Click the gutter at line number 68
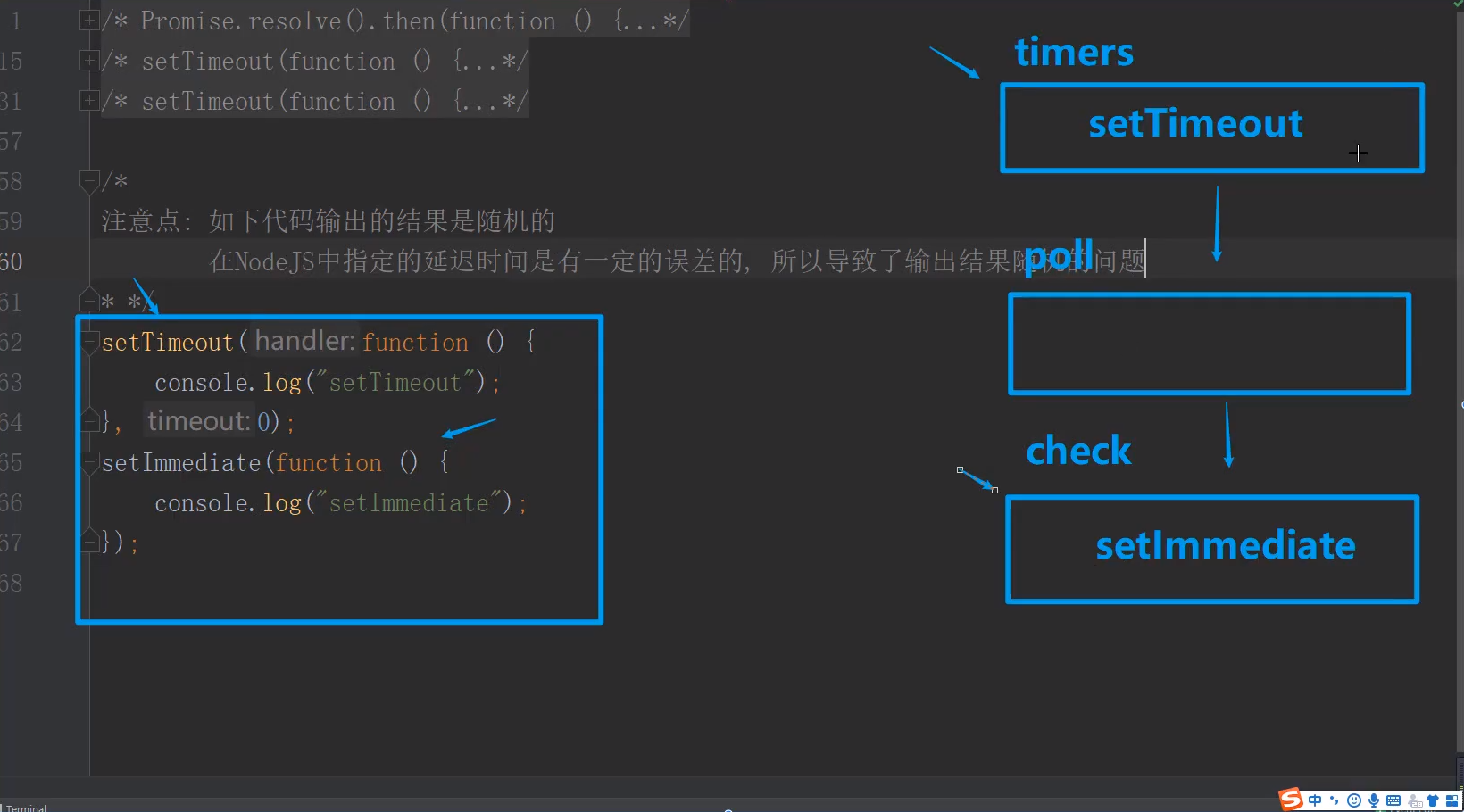Viewport: 1464px width, 812px height. point(11,583)
